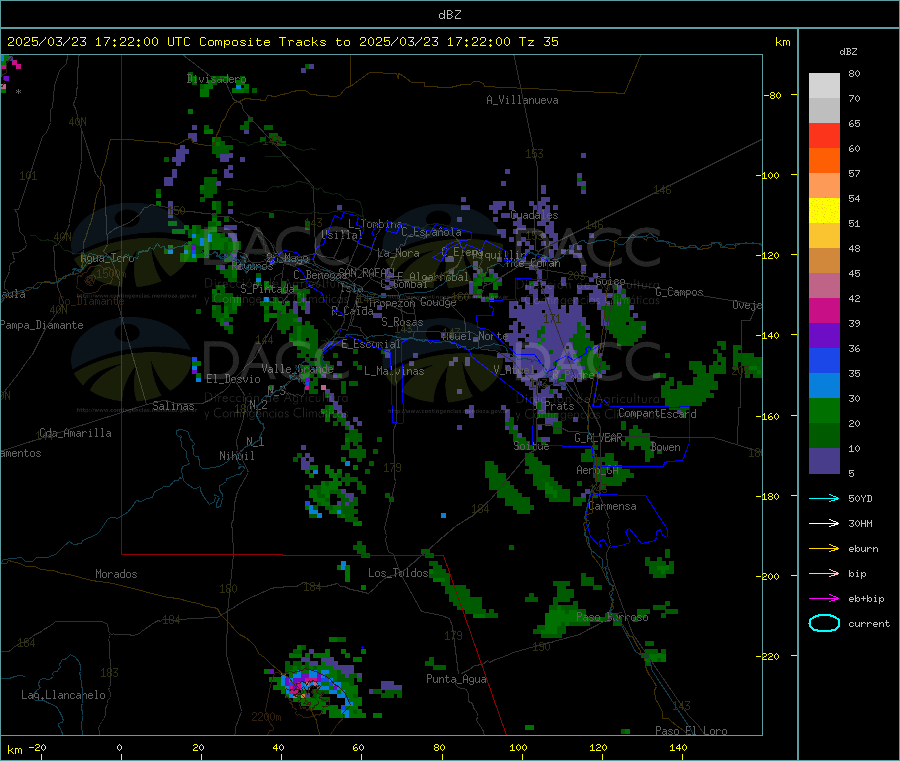Click the 'Pampa_Diamante' map label

coord(42,325)
